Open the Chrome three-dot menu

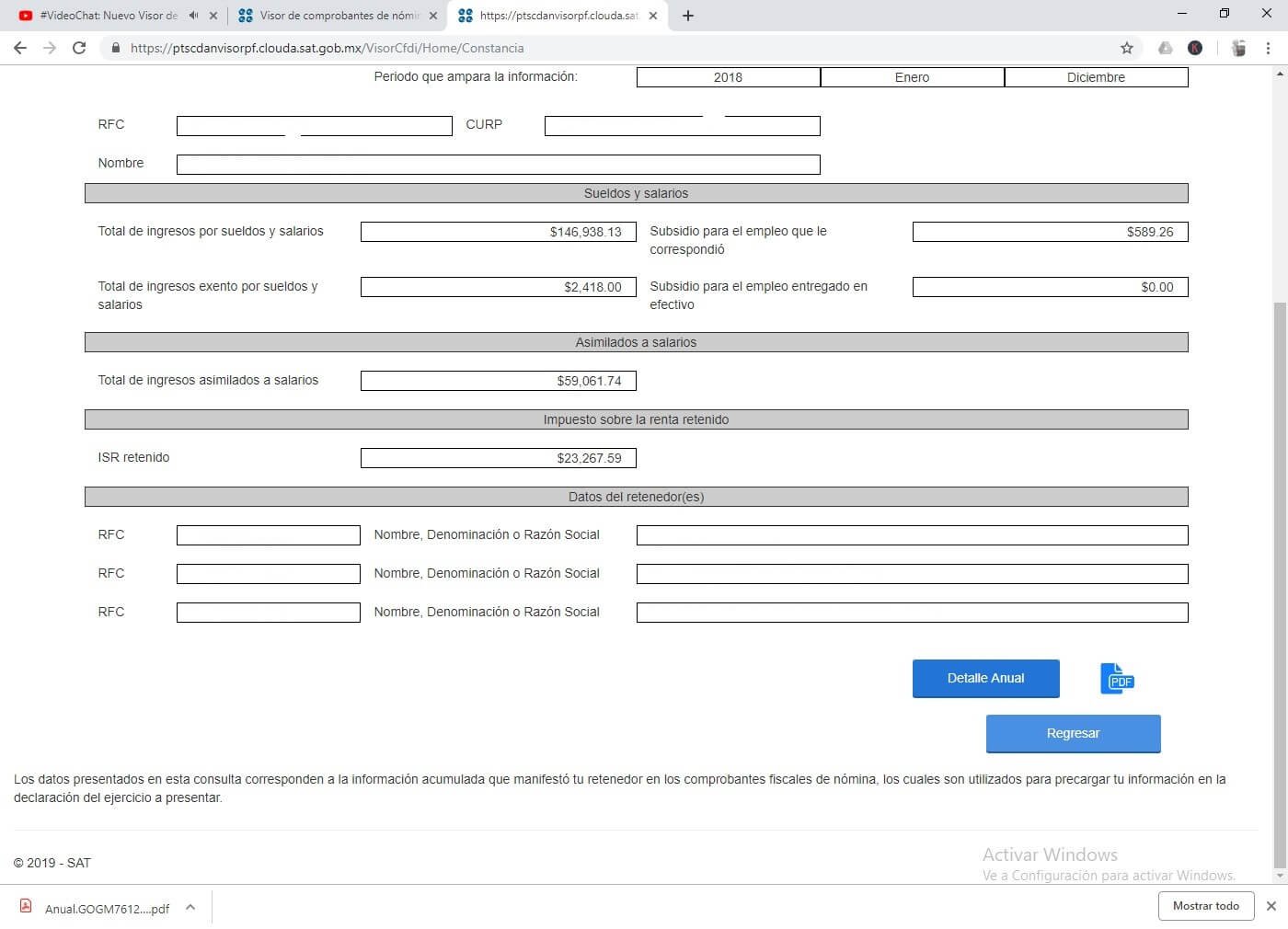(1269, 48)
